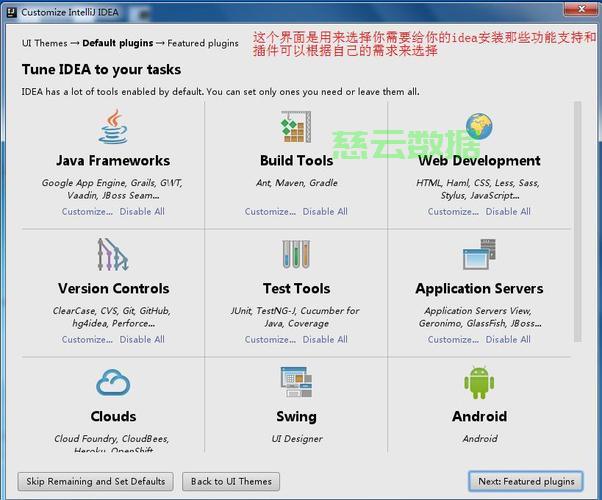
Task: Click the Java Frameworks heading
Action: tap(113, 161)
